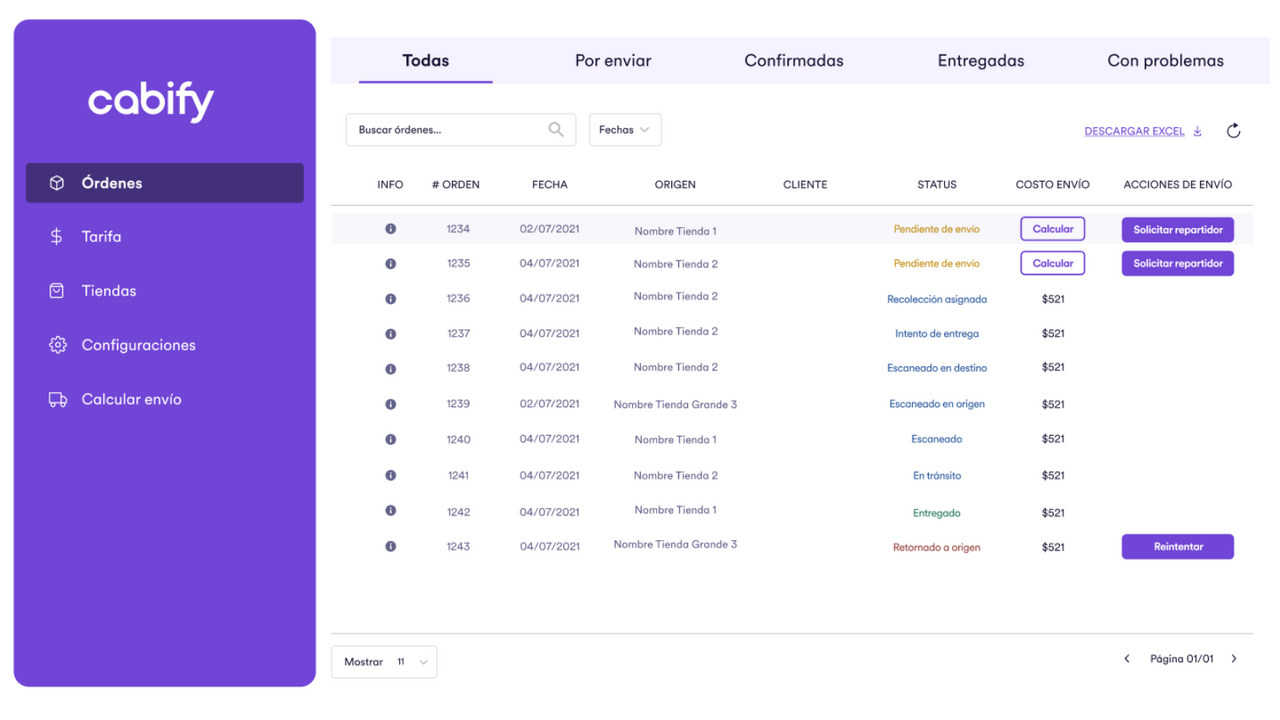Viewport: 1280px width, 720px height.
Task: Click Calcular for order 1235
Action: [1052, 263]
